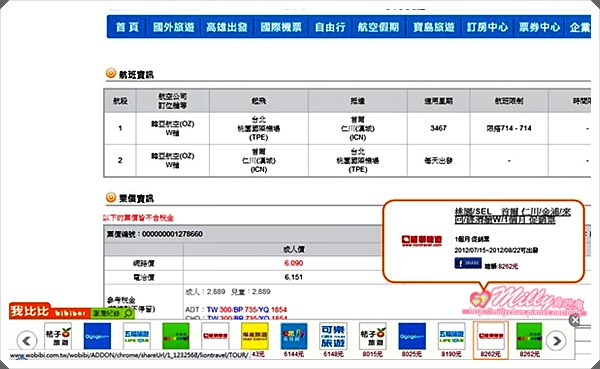This screenshot has width=600, height=369.
Task: Select ezfly thumbnail priced 6144元
Action: point(293,336)
